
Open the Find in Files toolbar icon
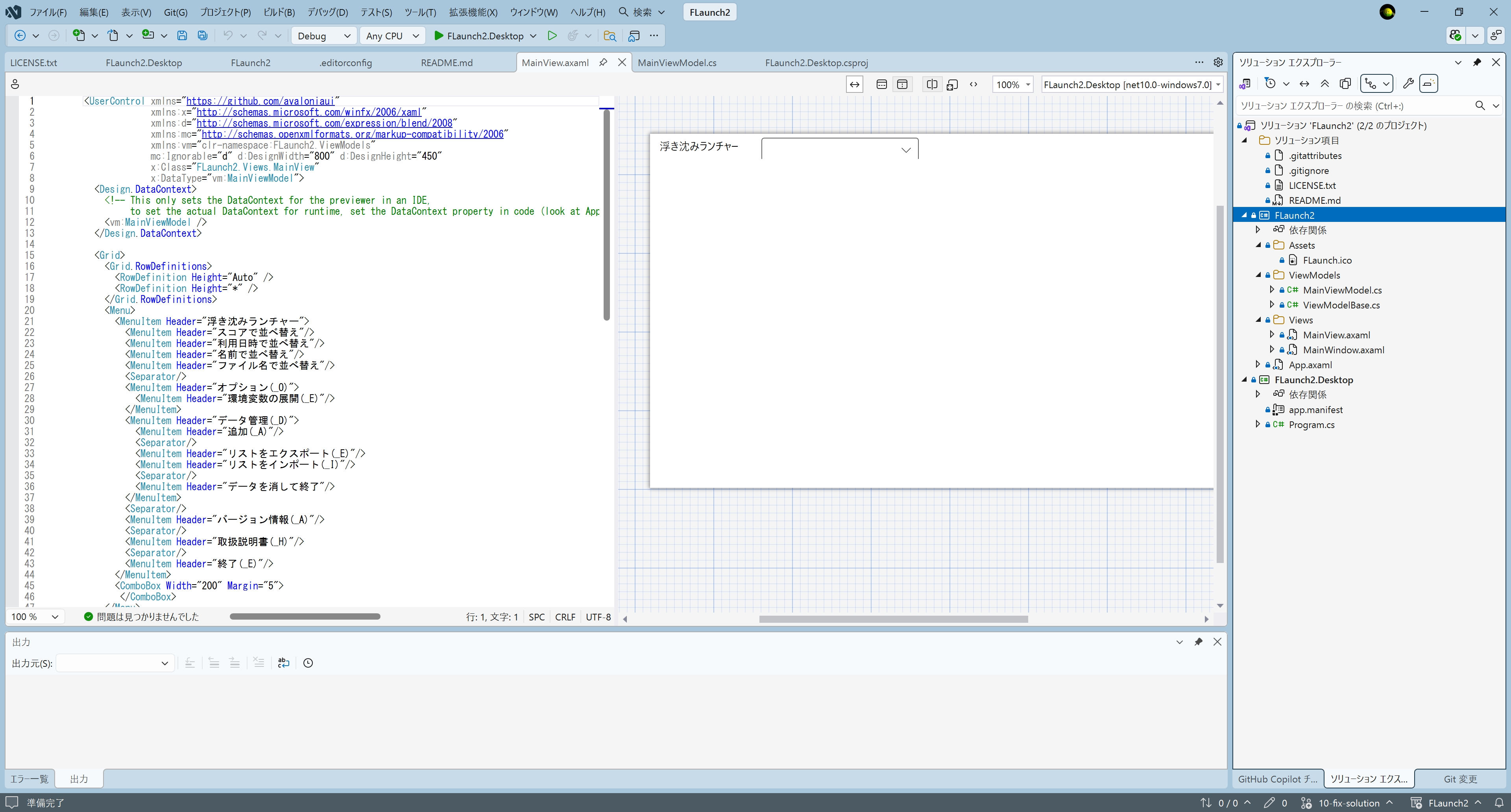[x=610, y=36]
